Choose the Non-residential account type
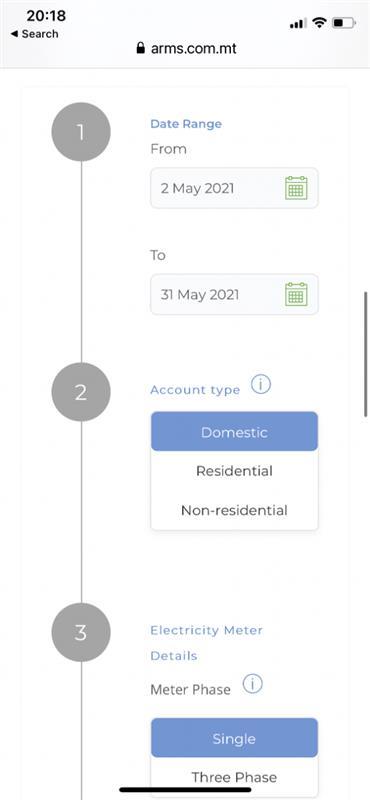Image resolution: width=370 pixels, height=800 pixels. 234,510
